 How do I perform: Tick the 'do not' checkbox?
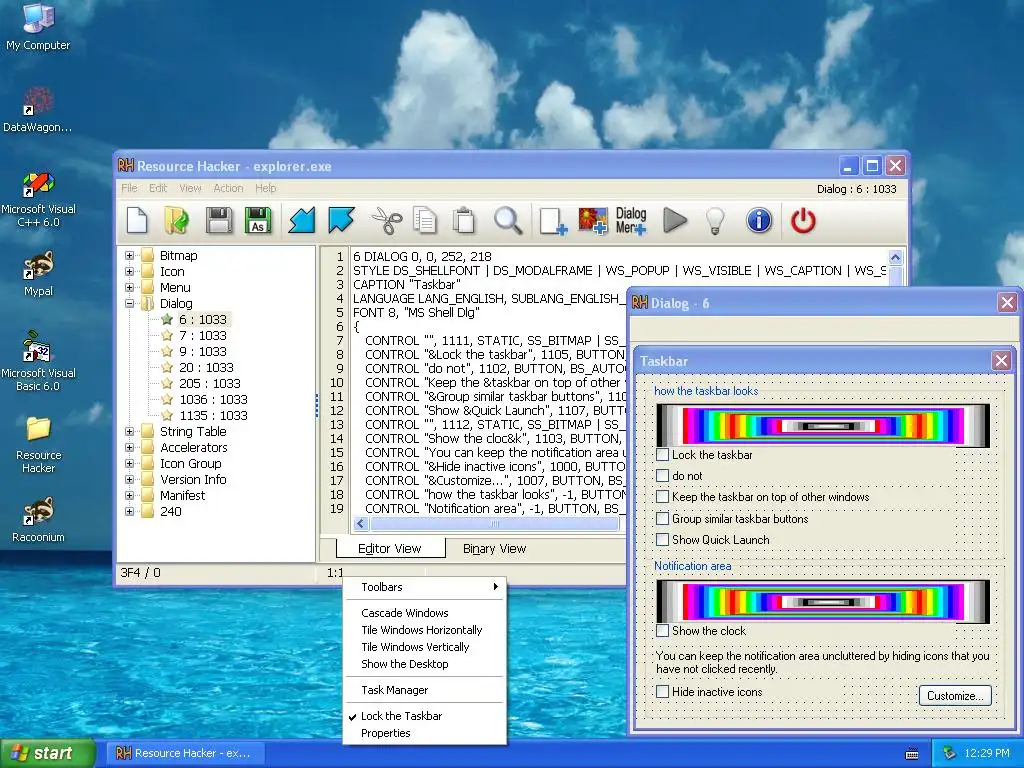pos(662,475)
